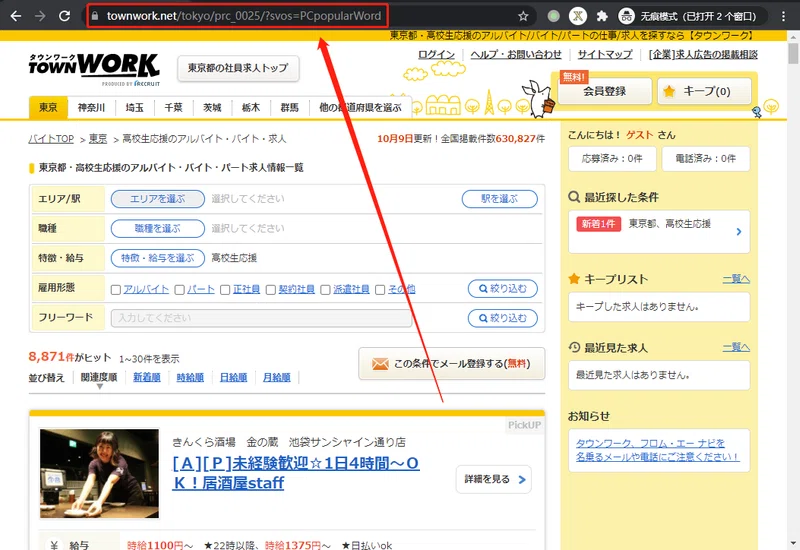
Task: Click the izakaya staff job photo thumbnail
Action: [x=99, y=473]
